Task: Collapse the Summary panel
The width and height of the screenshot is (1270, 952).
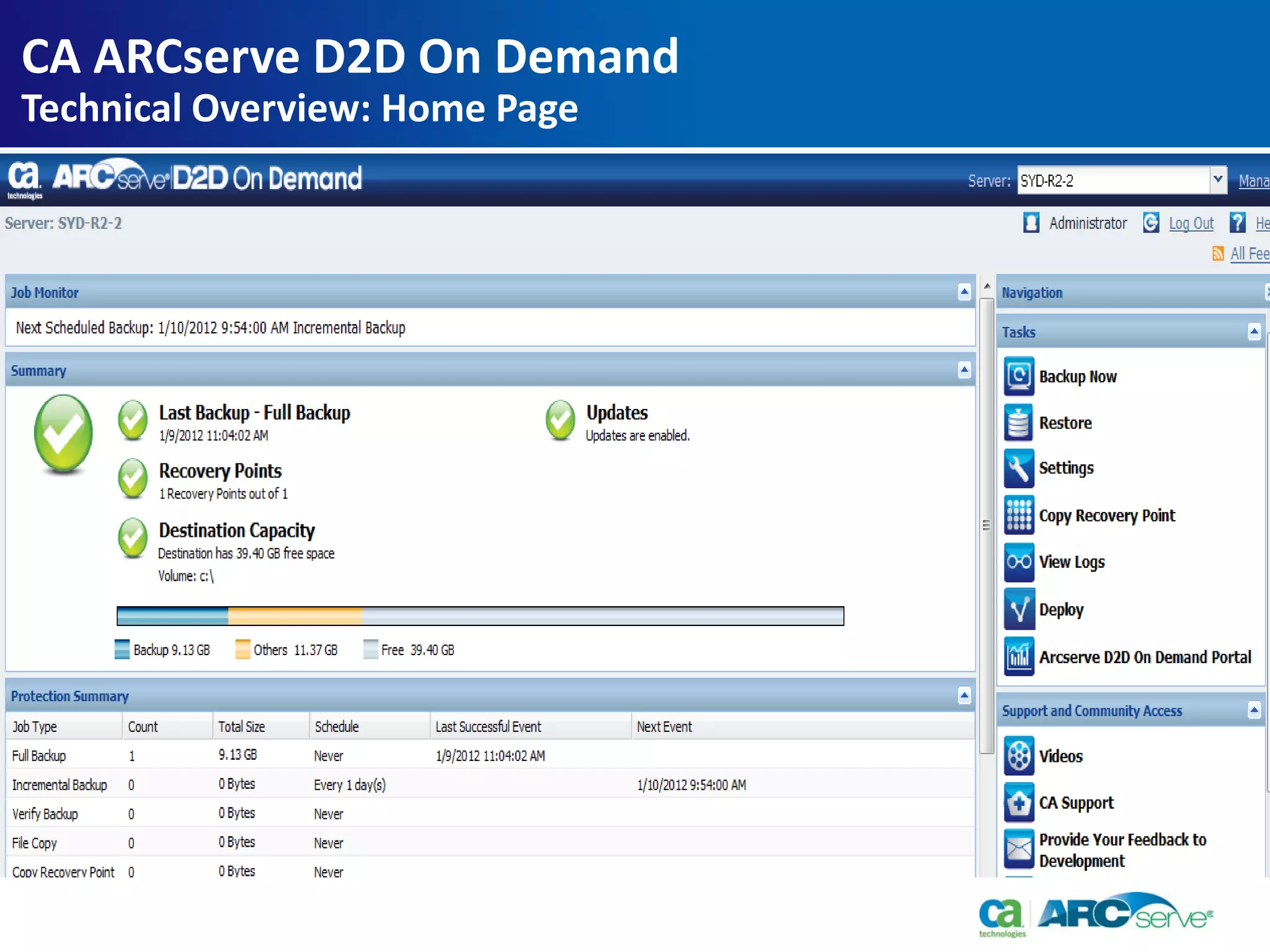Action: 964,370
